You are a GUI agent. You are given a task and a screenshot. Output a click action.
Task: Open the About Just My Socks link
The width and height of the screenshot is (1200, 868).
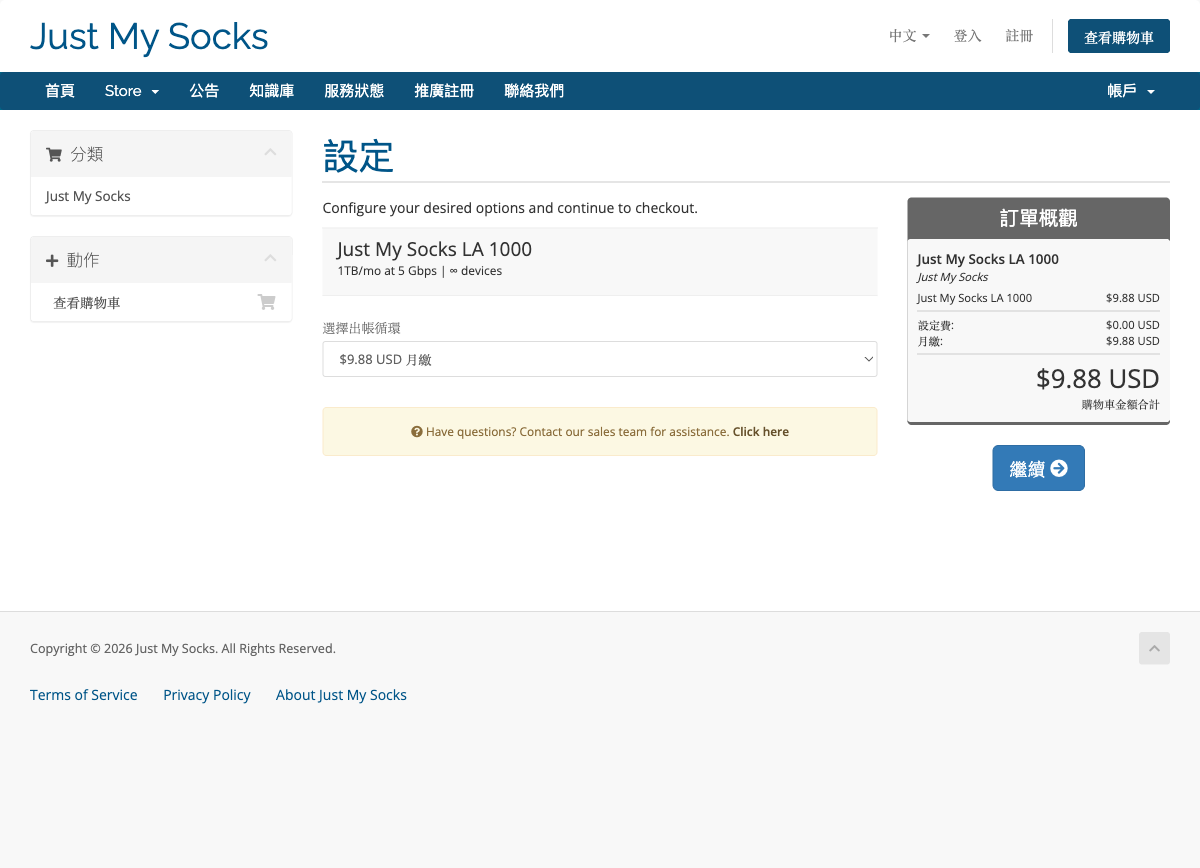tap(341, 695)
